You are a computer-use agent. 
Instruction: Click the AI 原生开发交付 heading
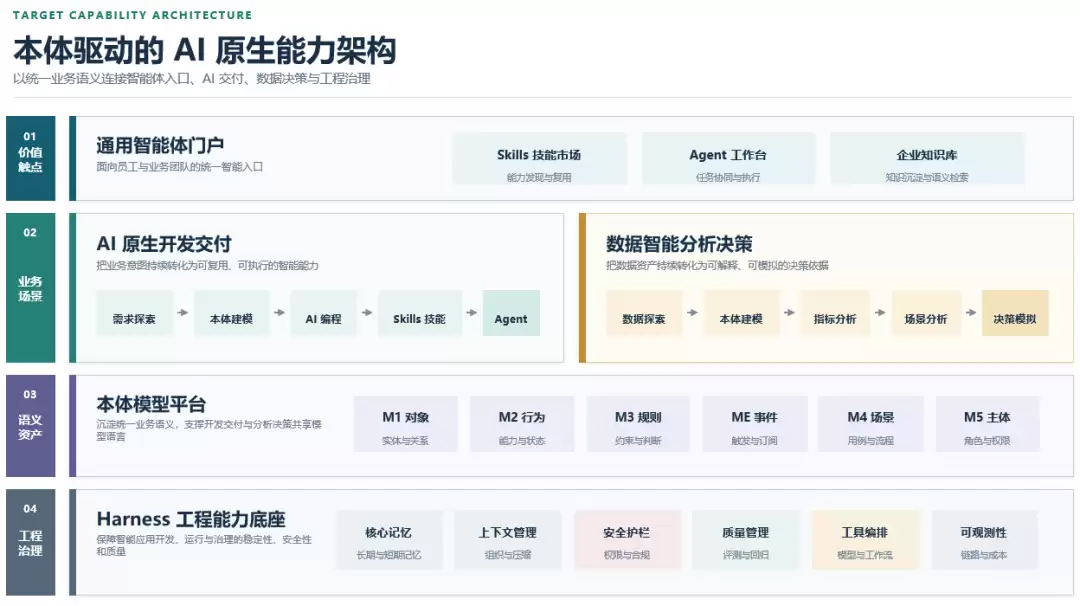coord(164,244)
